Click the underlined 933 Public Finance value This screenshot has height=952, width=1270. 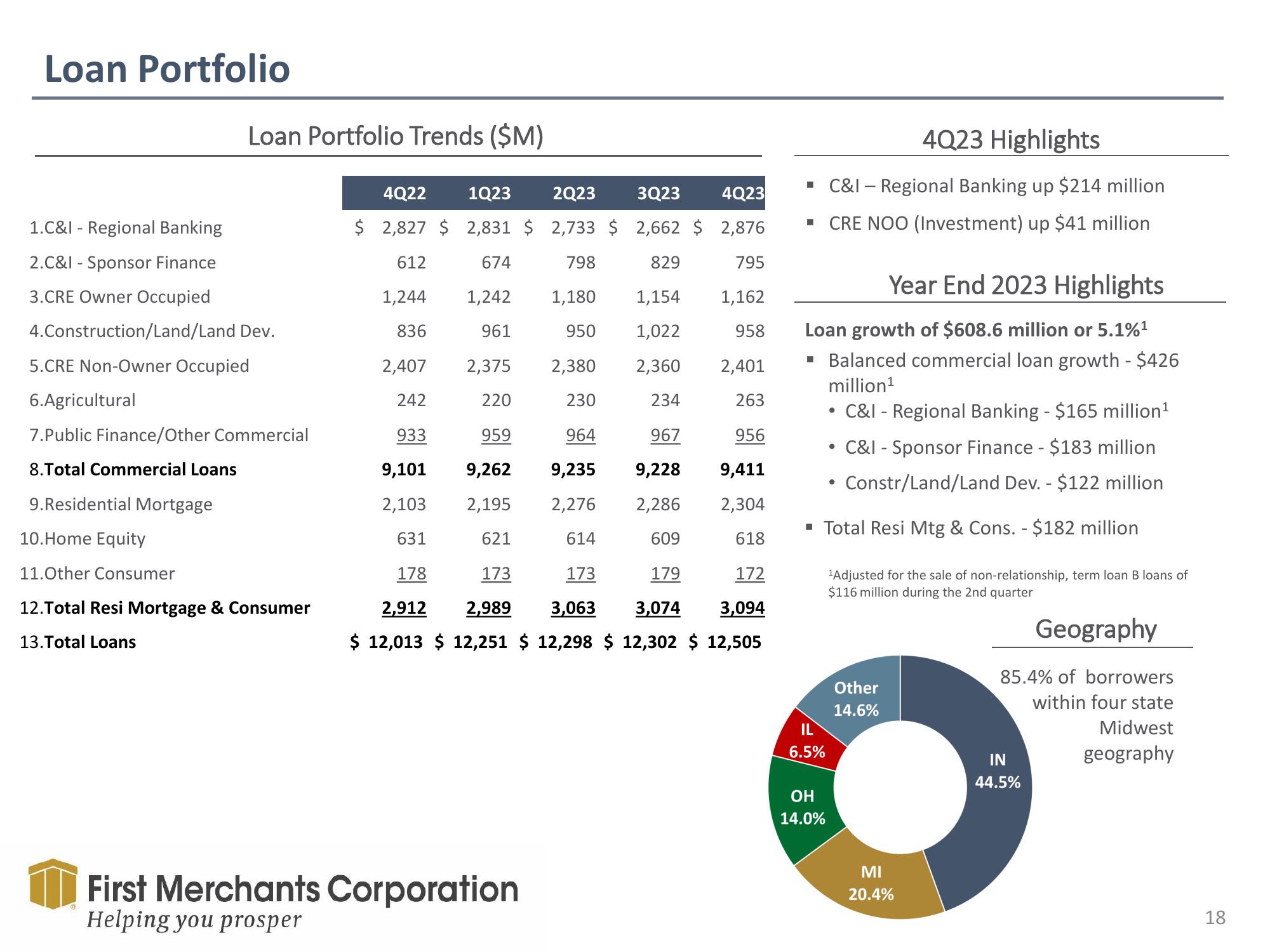pyautogui.click(x=411, y=435)
